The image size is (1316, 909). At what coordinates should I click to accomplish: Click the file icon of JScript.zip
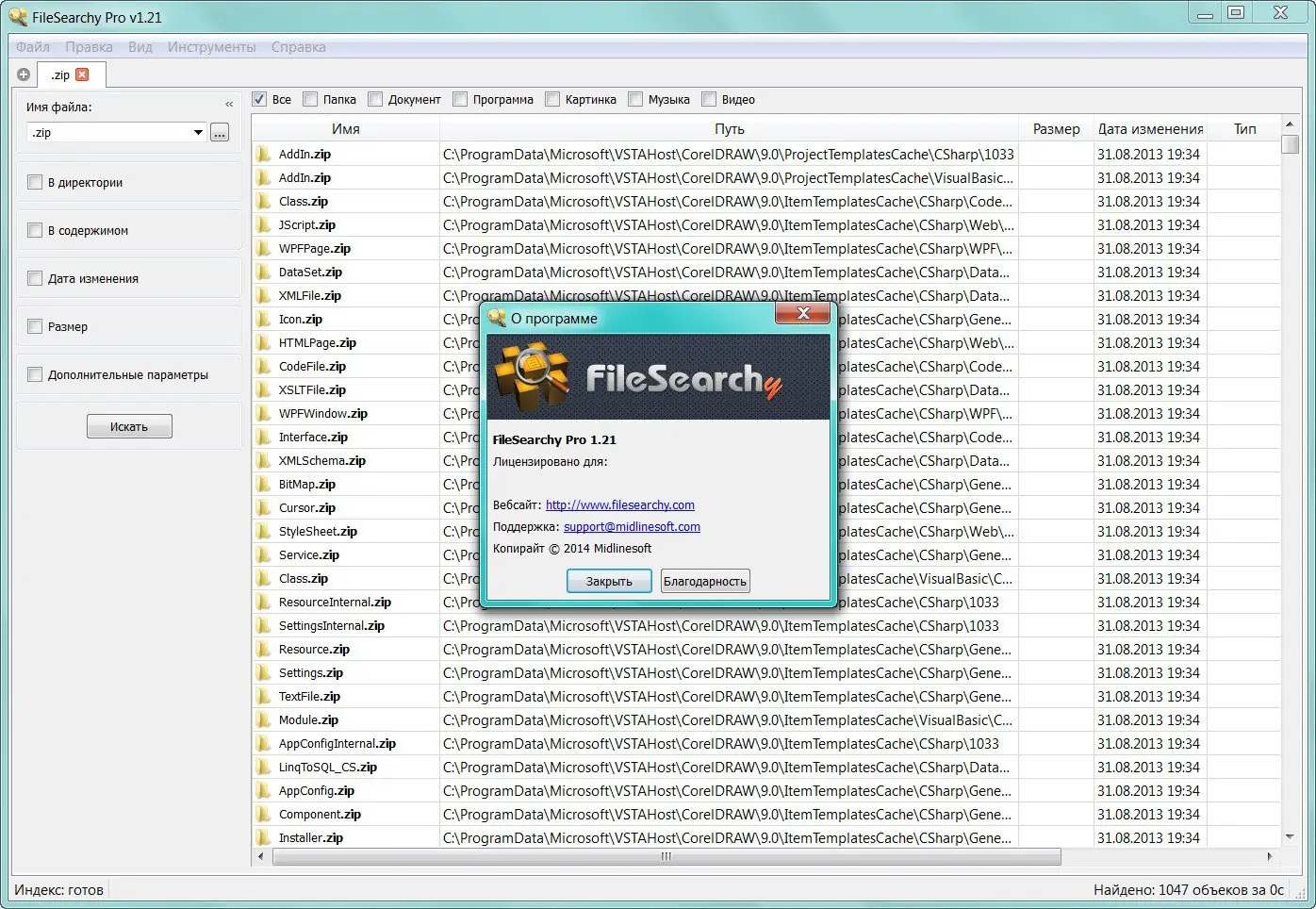[263, 225]
